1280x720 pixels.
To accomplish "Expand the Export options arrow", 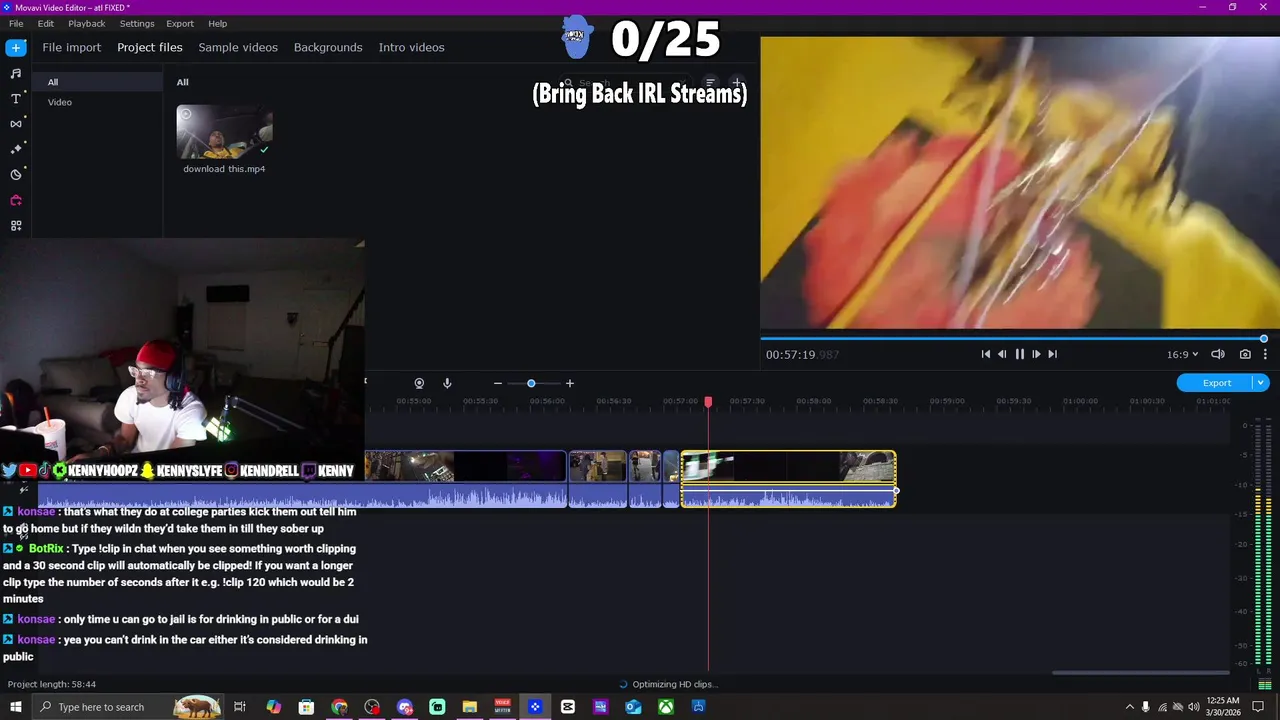I will click(x=1262, y=383).
